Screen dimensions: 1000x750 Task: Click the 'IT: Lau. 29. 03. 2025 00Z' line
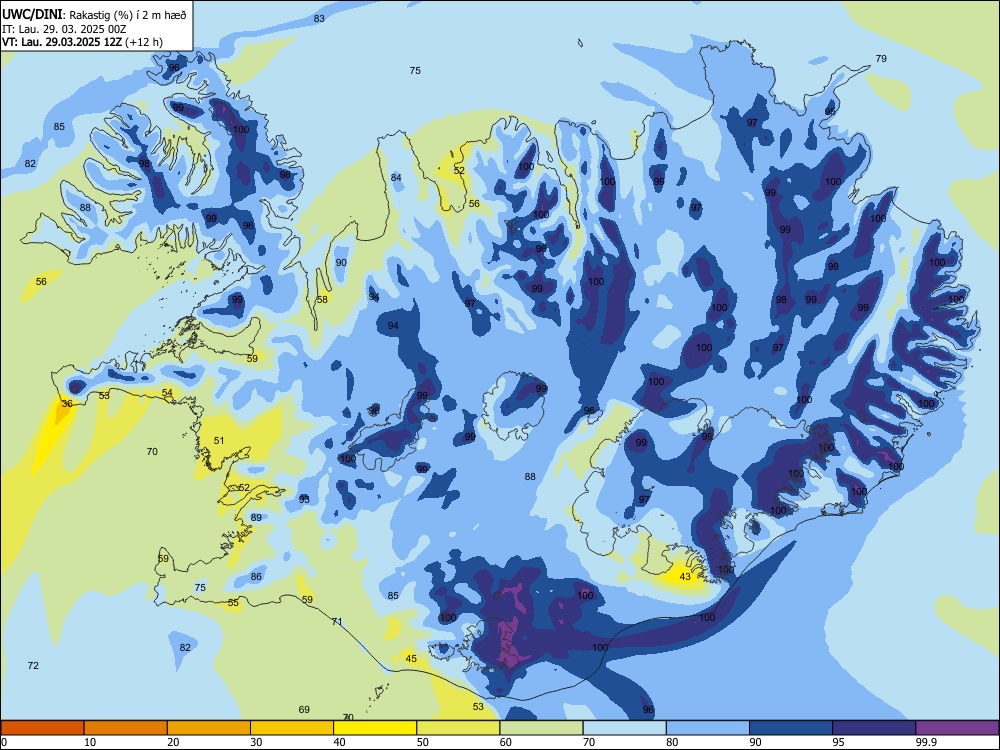(64, 29)
